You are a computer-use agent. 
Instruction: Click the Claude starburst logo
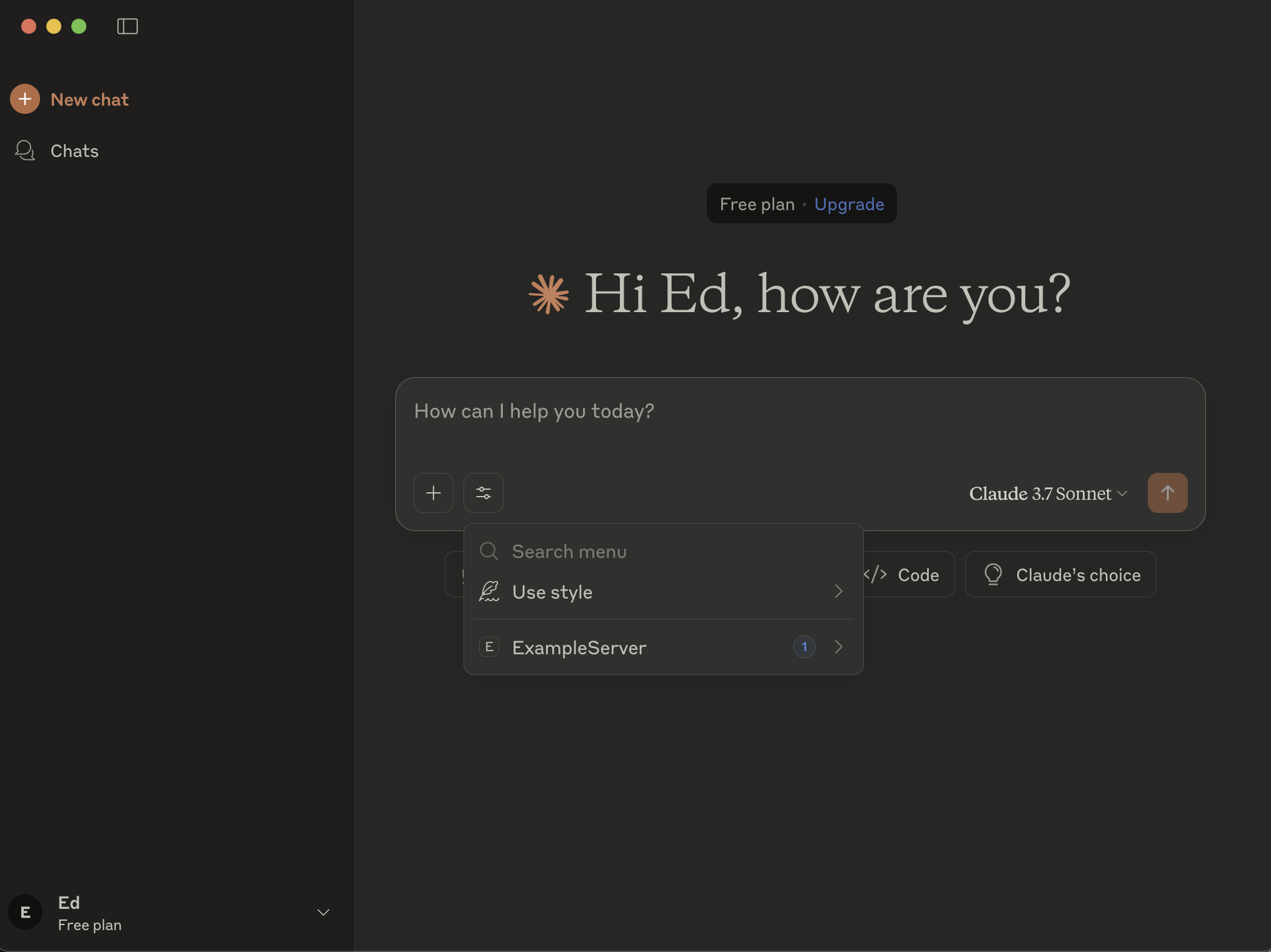549,294
